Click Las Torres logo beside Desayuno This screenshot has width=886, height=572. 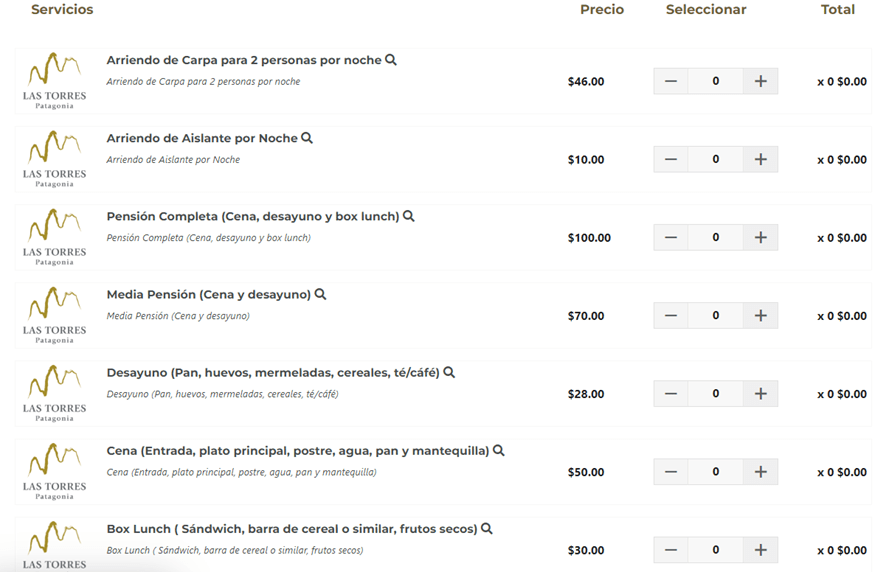[54, 393]
